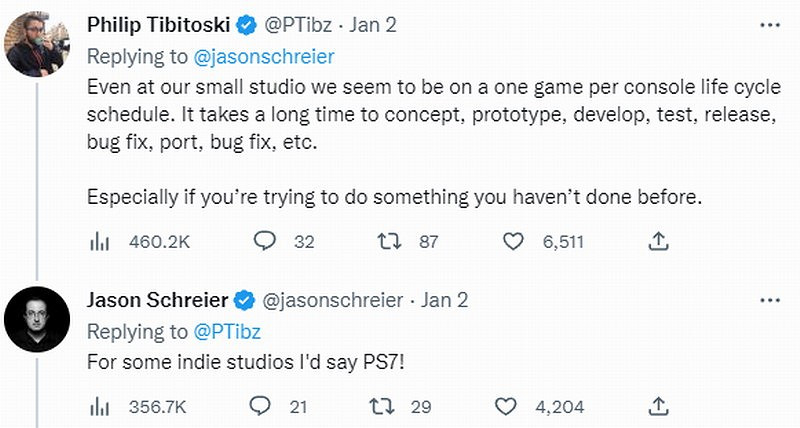
Task: Open Jason Schreier's profile picture
Action: [36, 318]
